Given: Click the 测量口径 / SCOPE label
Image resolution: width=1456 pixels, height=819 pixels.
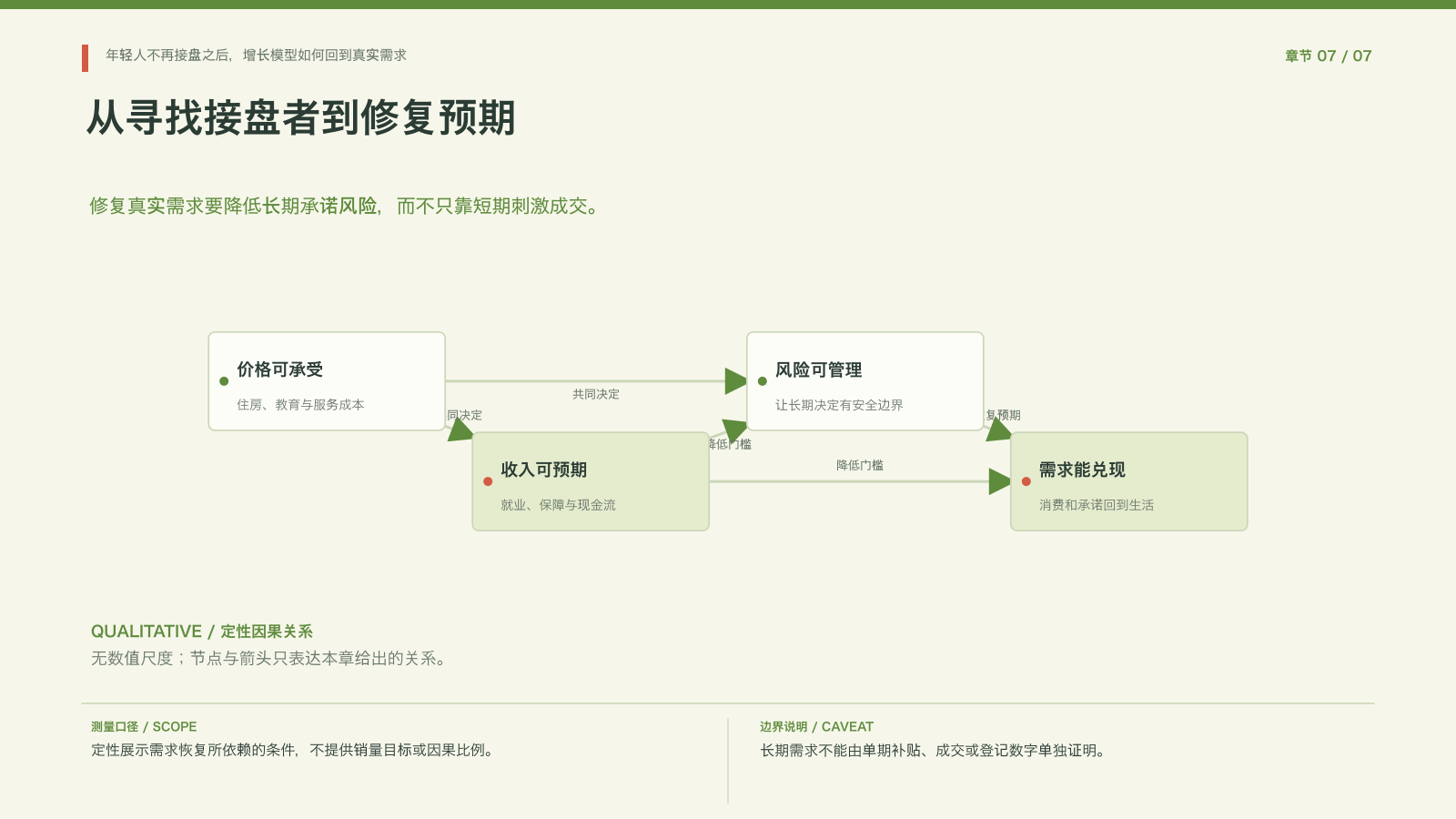Looking at the screenshot, I should point(144,727).
